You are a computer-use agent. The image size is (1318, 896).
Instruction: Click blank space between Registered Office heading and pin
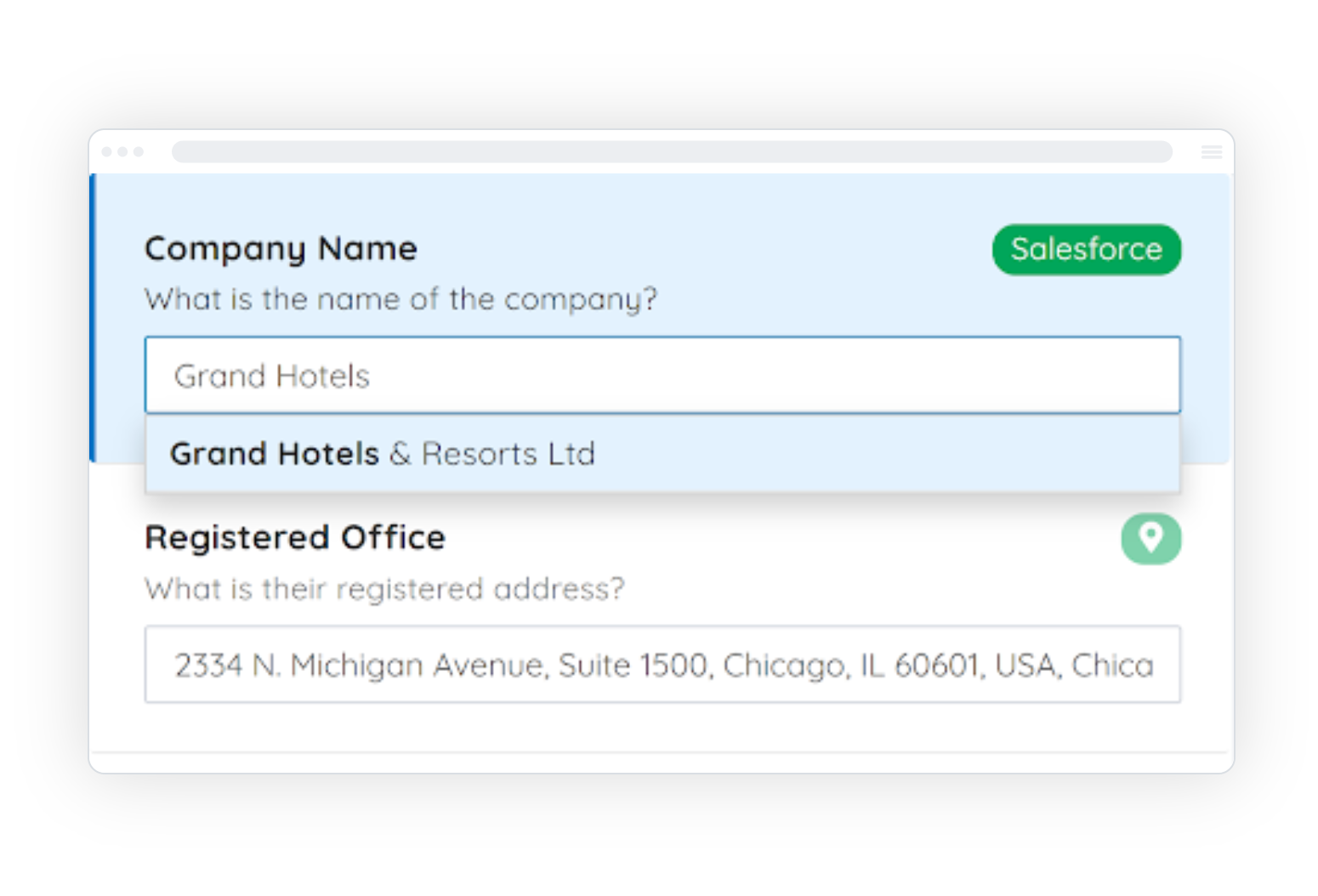coord(765,539)
